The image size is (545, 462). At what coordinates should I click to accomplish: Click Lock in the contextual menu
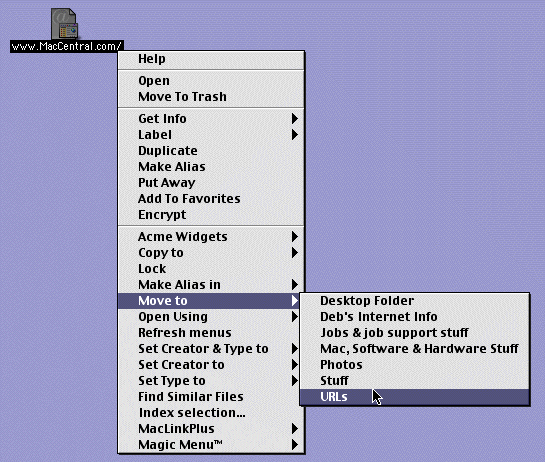(211, 269)
